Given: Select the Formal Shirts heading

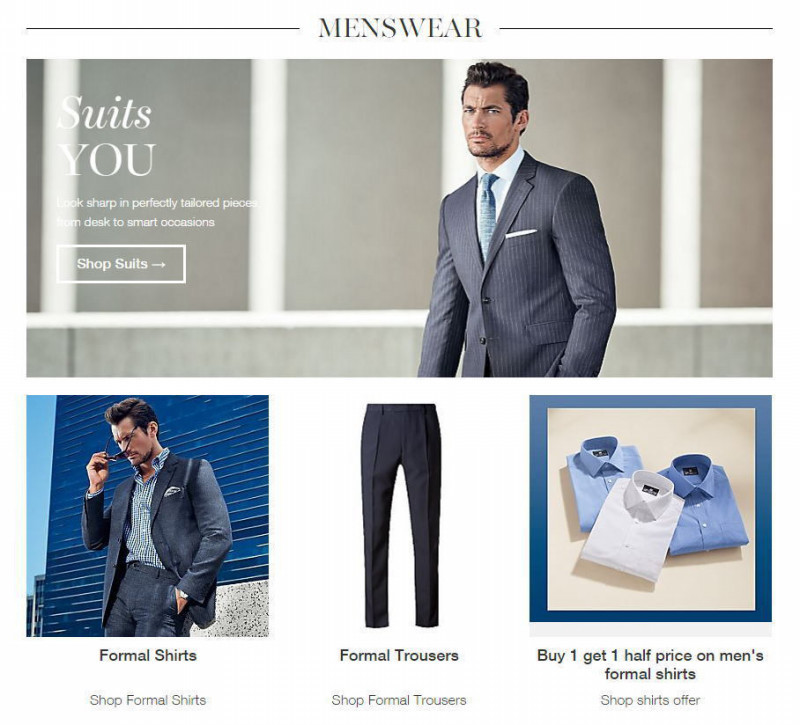Looking at the screenshot, I should [x=148, y=655].
